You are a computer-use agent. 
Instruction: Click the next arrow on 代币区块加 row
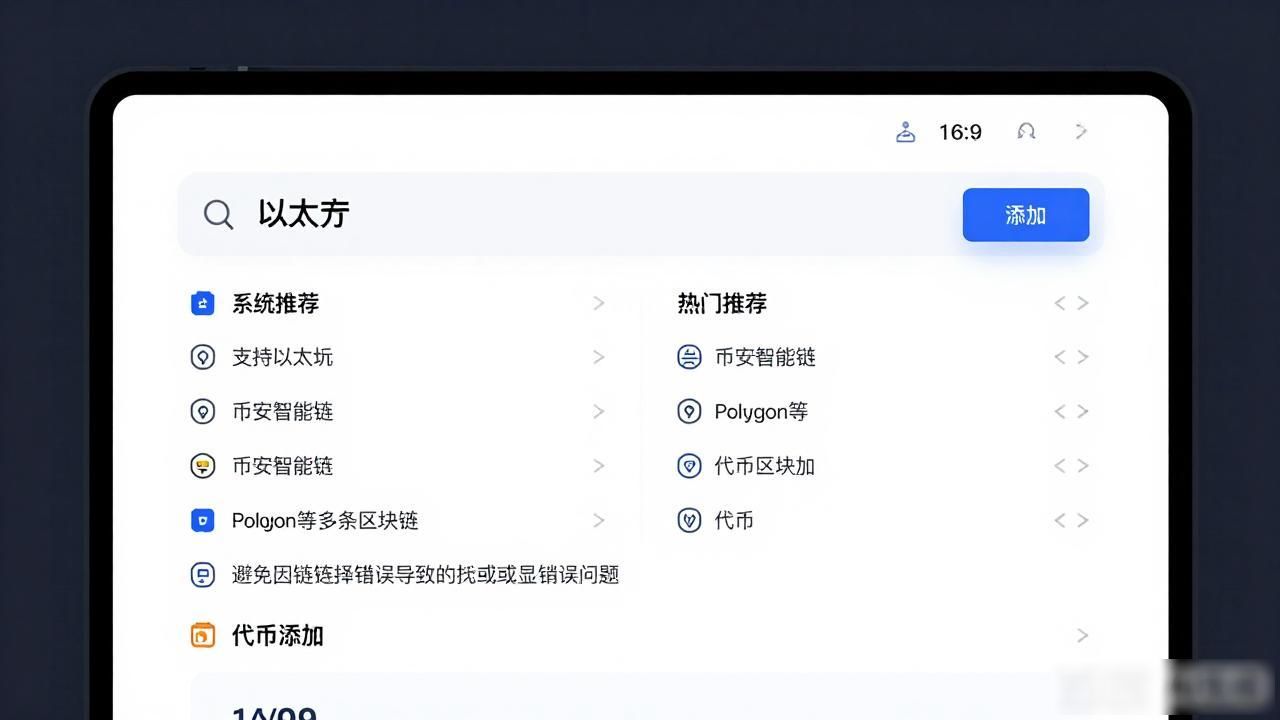1083,466
